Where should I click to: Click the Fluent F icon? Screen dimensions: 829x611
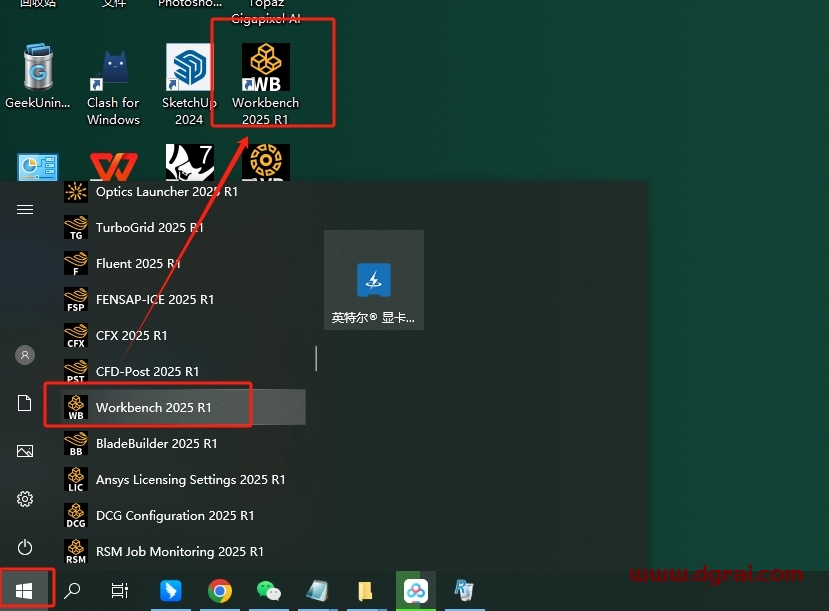tap(76, 263)
